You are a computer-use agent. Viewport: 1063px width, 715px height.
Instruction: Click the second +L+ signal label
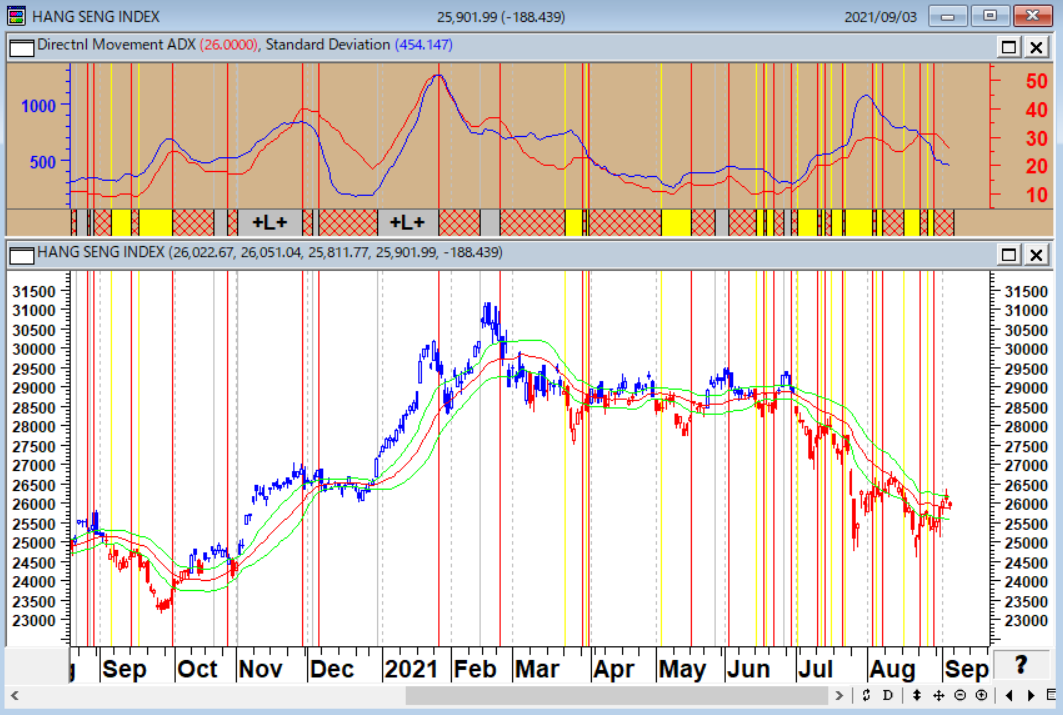coord(407,222)
